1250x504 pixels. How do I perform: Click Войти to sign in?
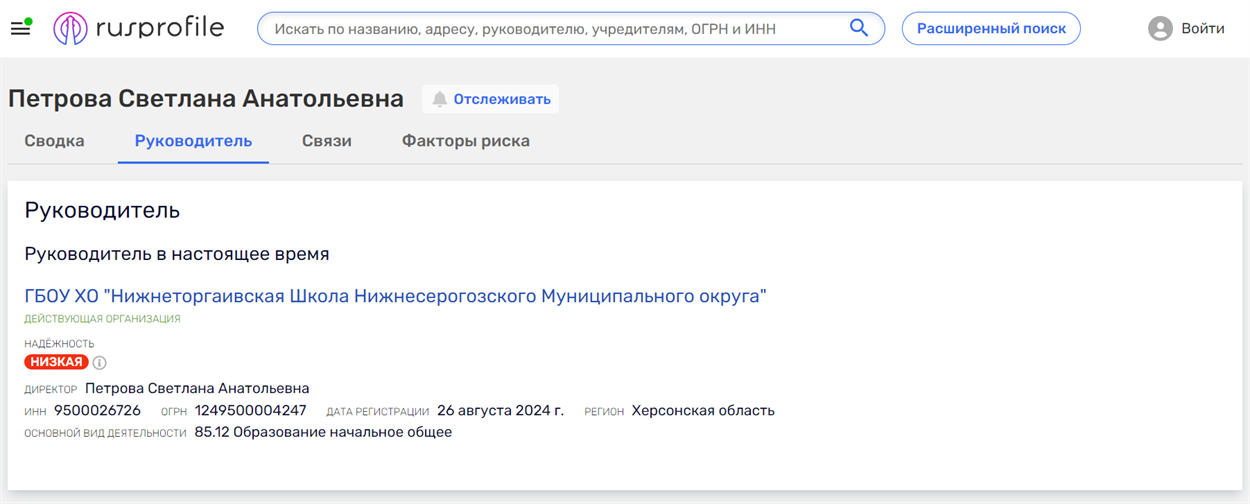(x=1202, y=28)
